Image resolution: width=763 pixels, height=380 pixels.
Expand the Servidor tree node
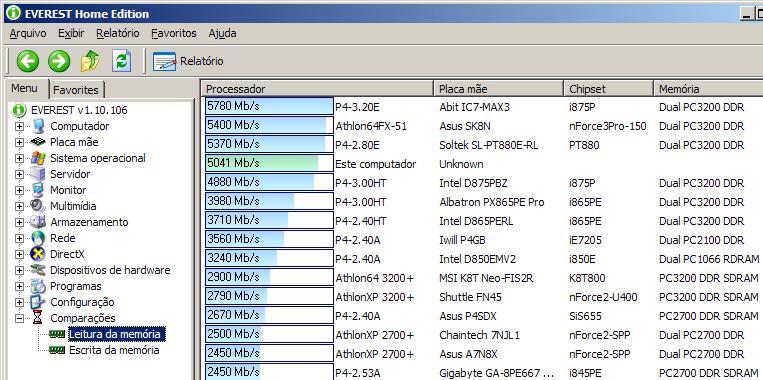coord(19,174)
